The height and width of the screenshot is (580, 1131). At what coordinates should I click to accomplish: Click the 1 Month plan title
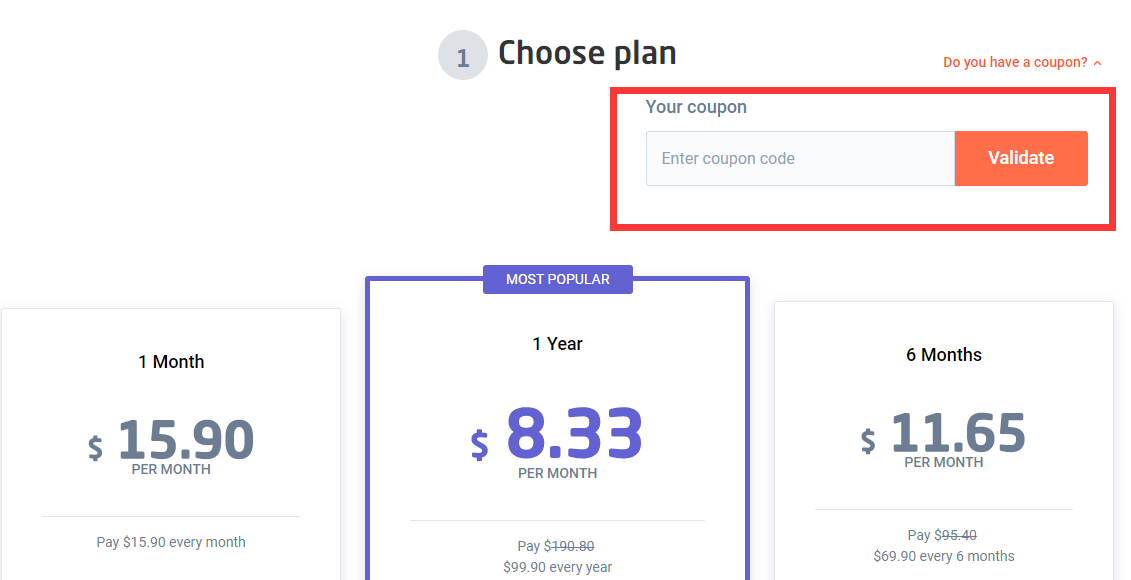point(171,361)
